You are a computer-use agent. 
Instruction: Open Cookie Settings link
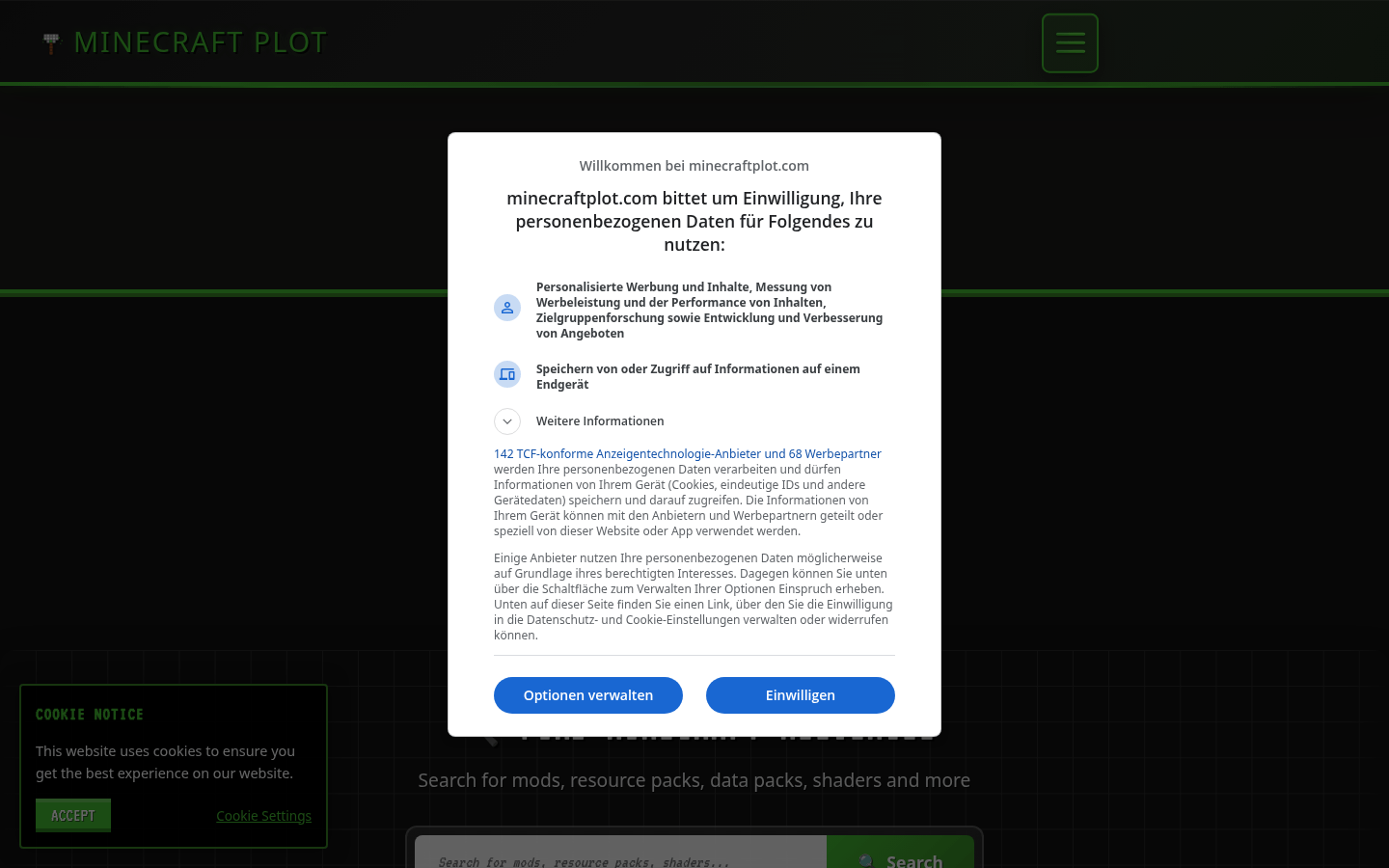click(x=263, y=816)
